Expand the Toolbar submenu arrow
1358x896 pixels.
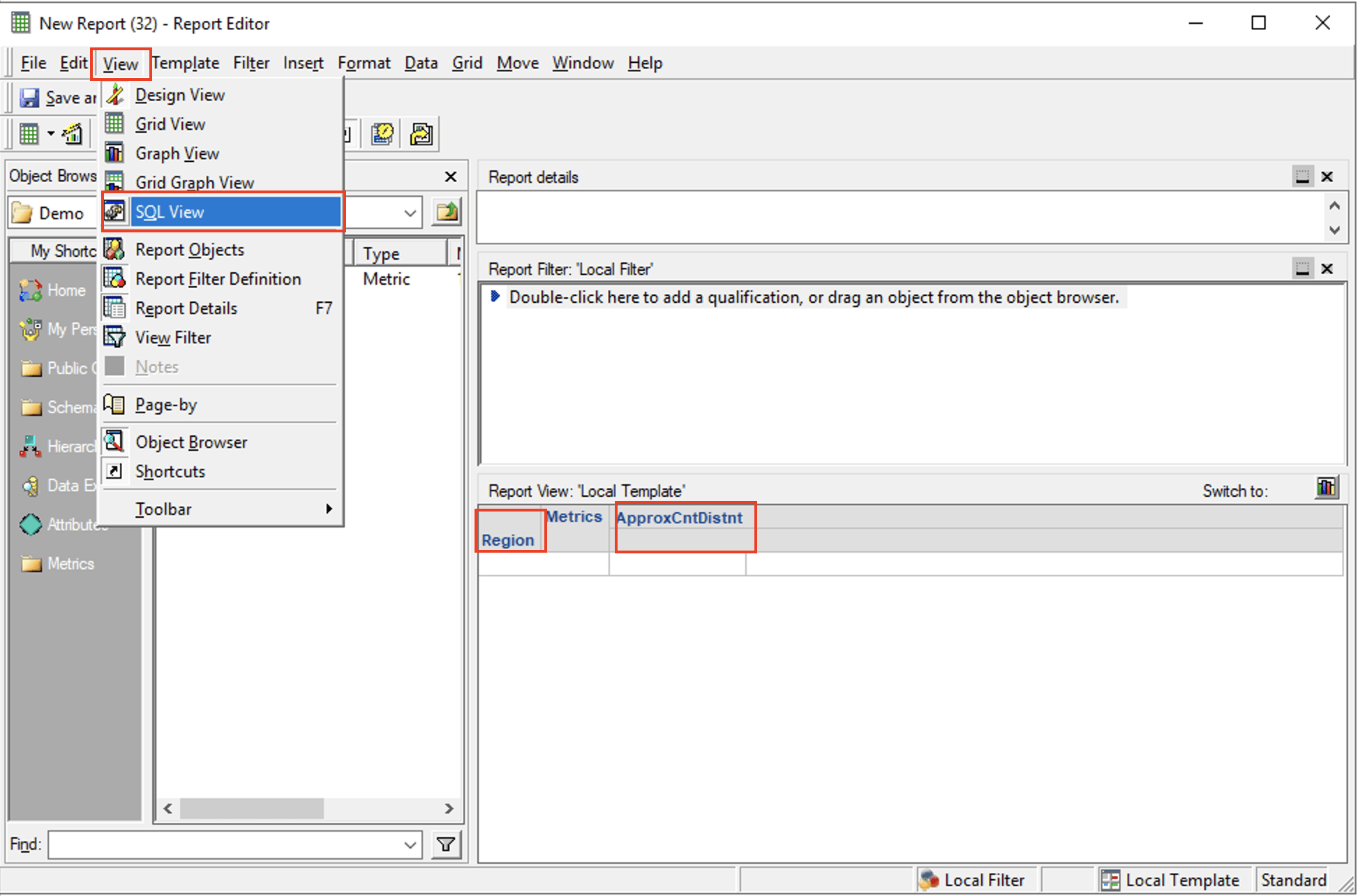(329, 509)
